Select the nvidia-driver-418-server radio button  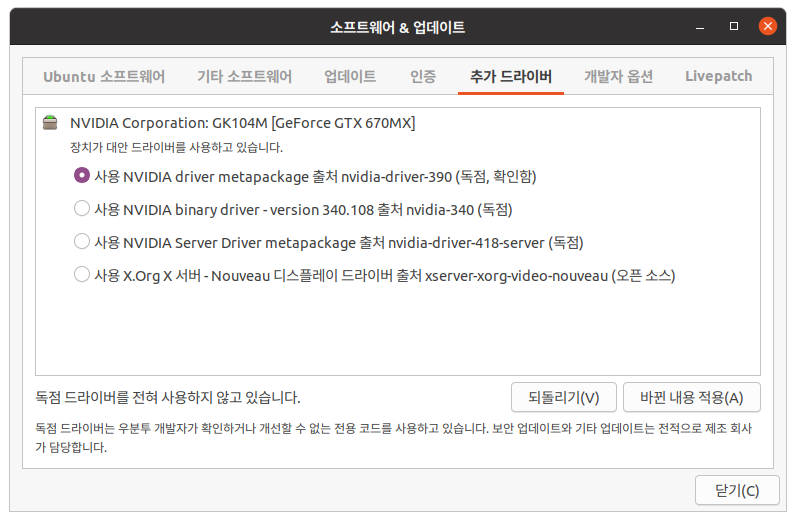pos(82,241)
